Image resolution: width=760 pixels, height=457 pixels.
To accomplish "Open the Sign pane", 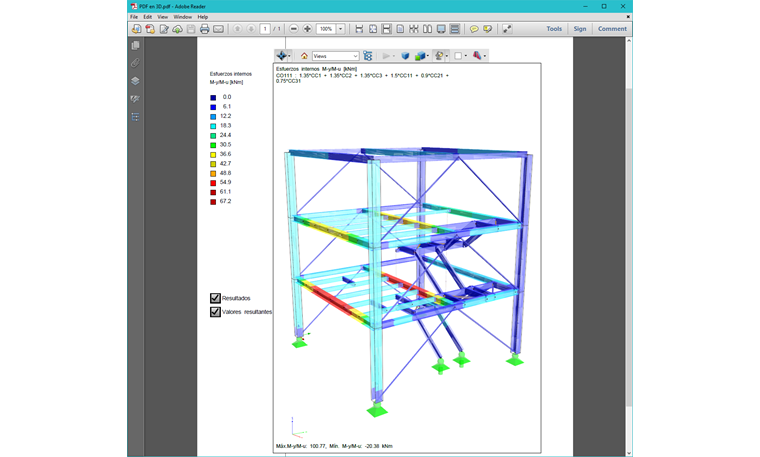I will click(580, 29).
